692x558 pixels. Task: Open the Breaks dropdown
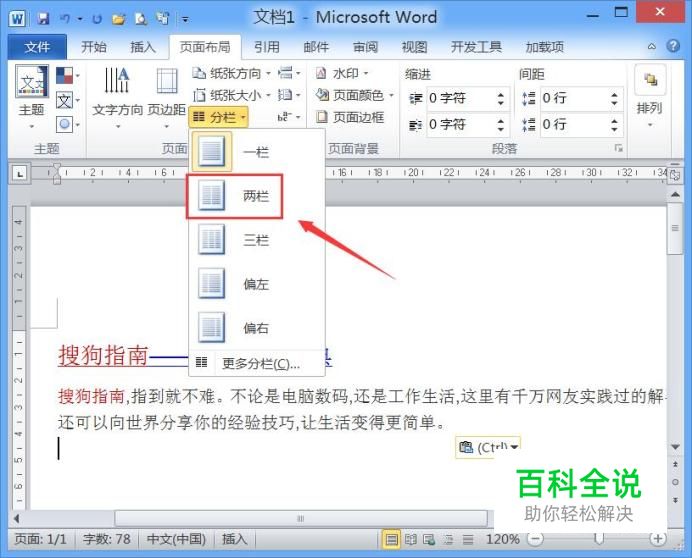(289, 73)
